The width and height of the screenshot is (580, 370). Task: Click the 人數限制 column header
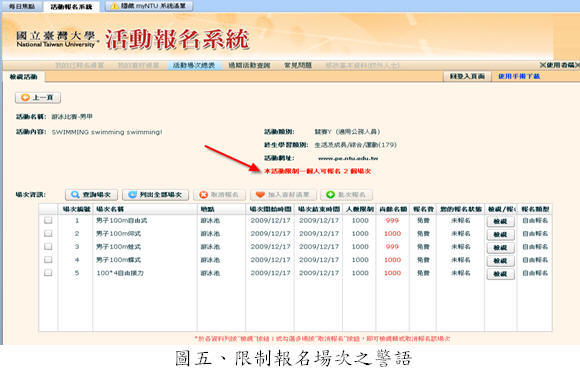pos(360,209)
